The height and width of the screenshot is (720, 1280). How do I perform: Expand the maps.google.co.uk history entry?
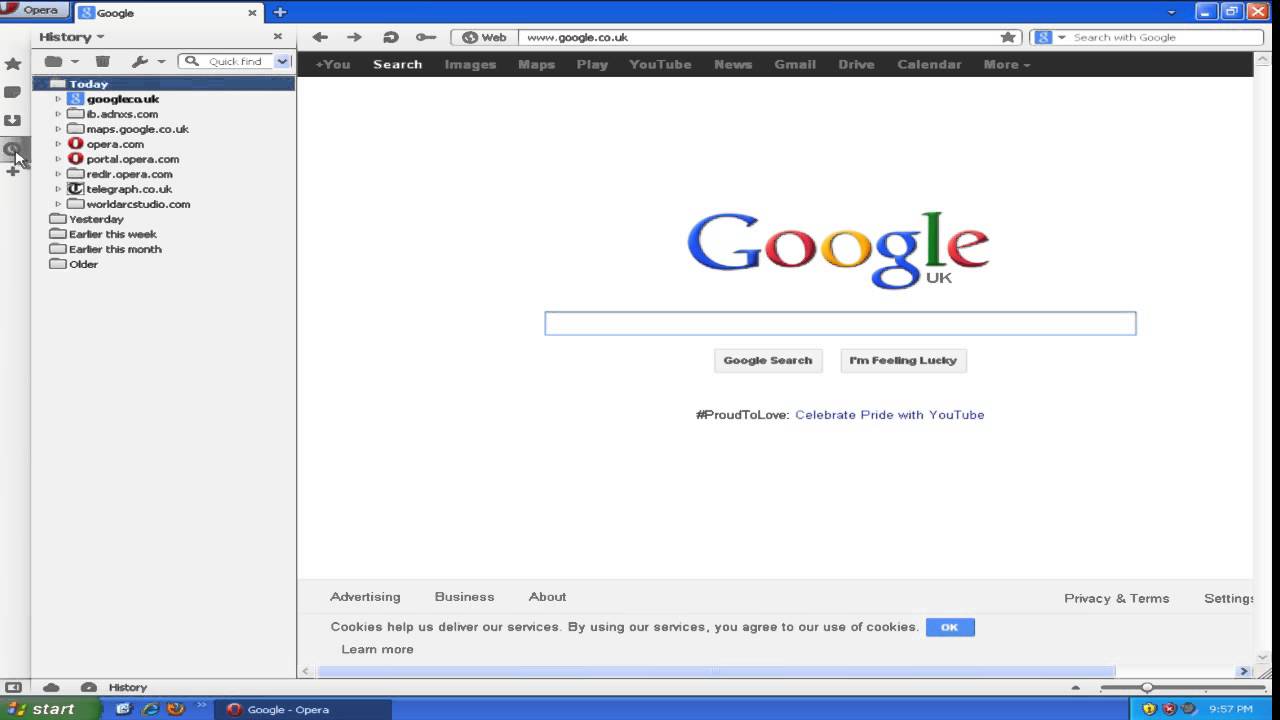(58, 129)
